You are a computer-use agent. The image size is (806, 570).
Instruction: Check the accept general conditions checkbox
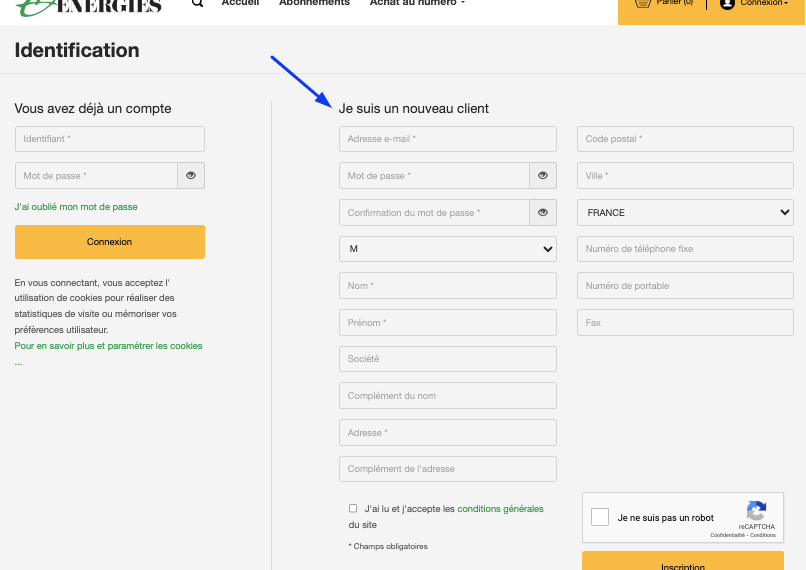click(353, 508)
